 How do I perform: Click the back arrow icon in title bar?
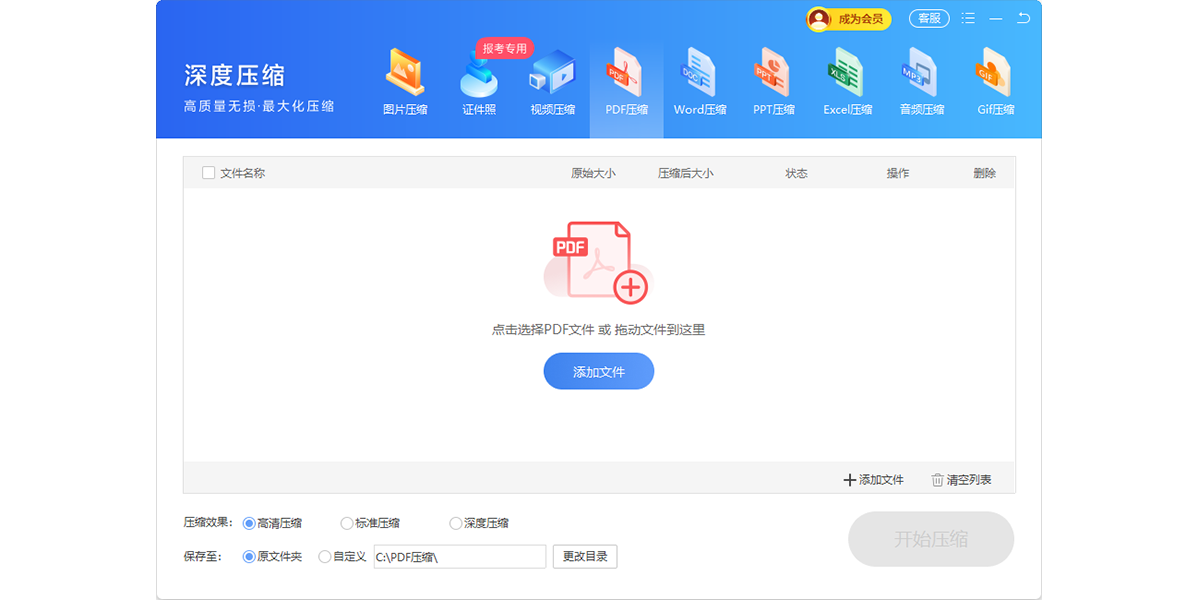click(1023, 18)
